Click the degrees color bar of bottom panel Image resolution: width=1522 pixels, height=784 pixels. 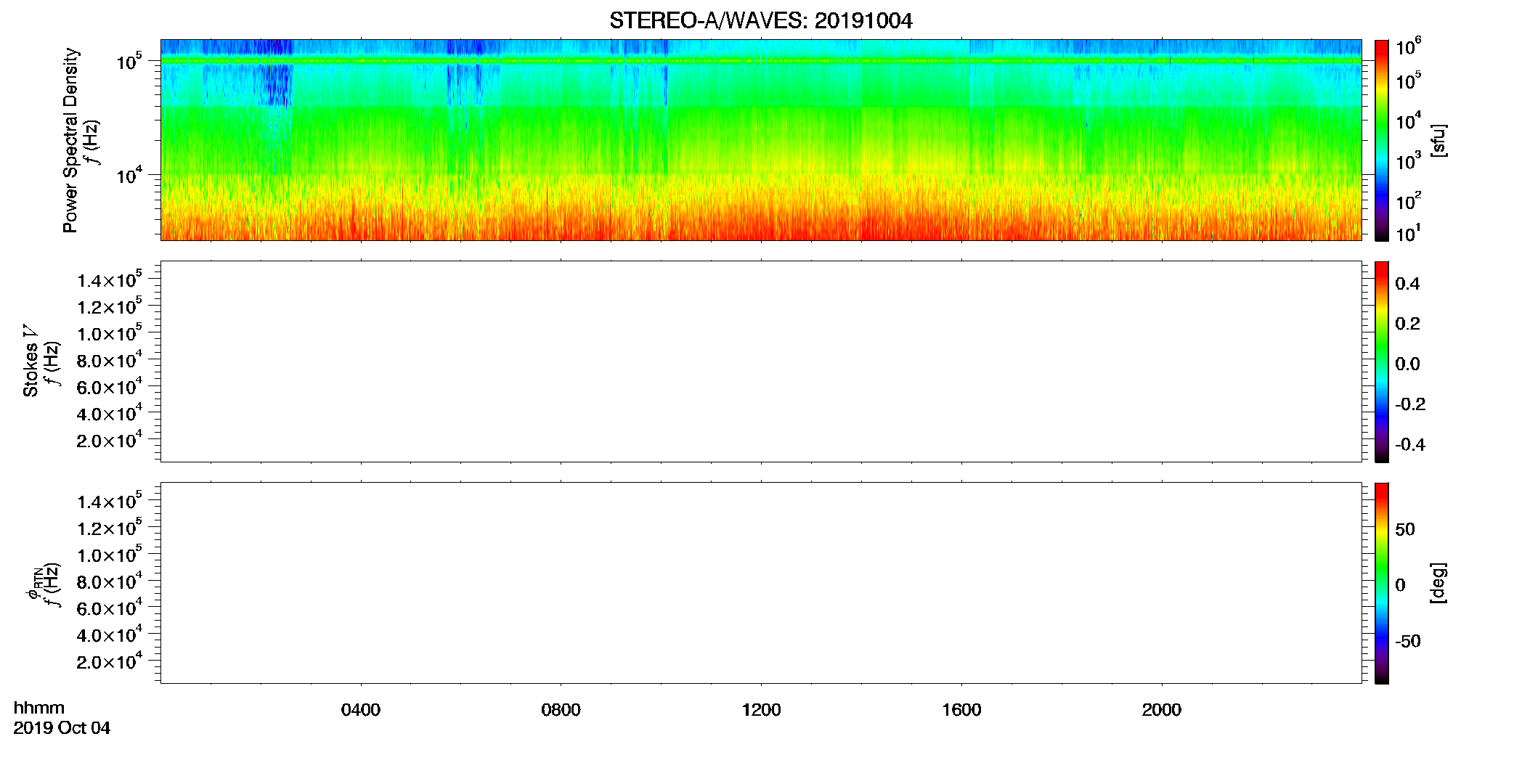1381,583
